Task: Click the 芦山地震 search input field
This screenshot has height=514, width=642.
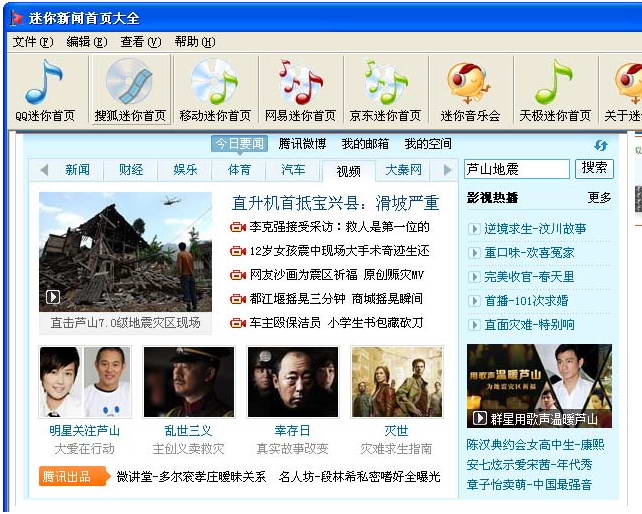Action: click(517, 169)
